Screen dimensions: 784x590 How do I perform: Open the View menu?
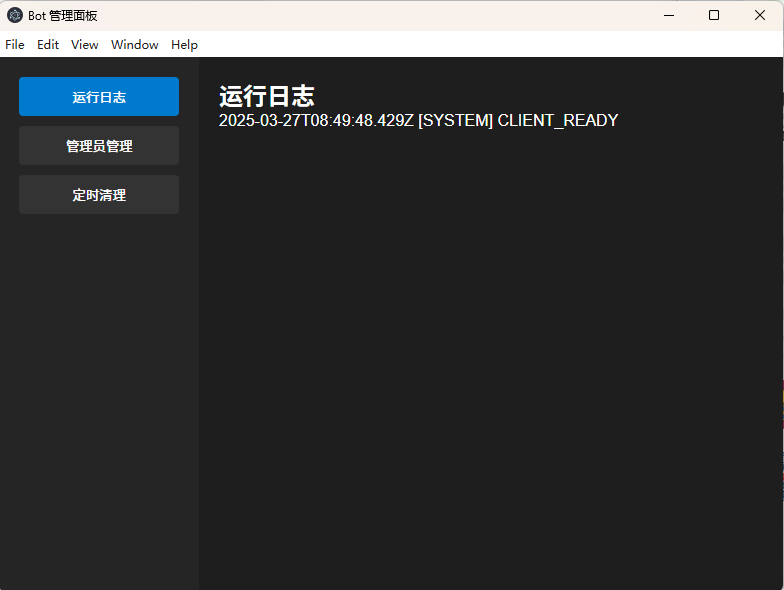84,45
